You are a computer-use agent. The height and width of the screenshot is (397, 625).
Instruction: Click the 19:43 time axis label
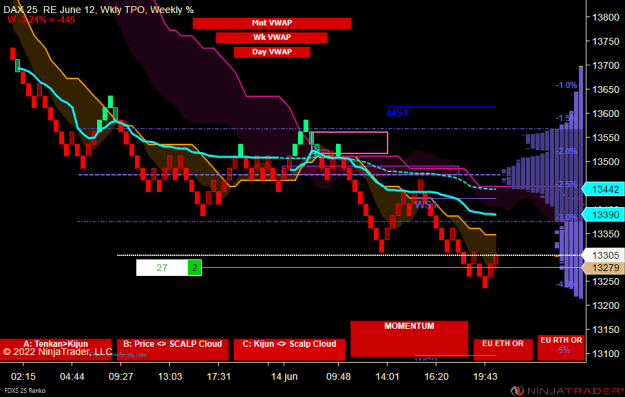[x=485, y=377]
